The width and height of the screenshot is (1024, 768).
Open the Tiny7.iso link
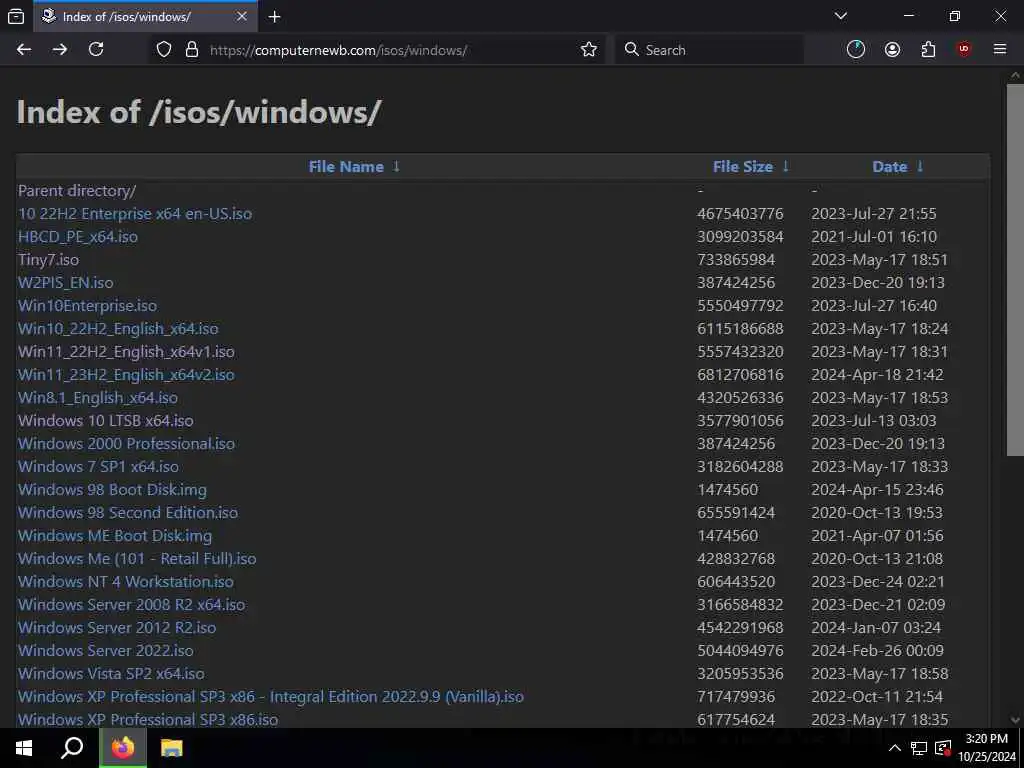pyautogui.click(x=48, y=259)
